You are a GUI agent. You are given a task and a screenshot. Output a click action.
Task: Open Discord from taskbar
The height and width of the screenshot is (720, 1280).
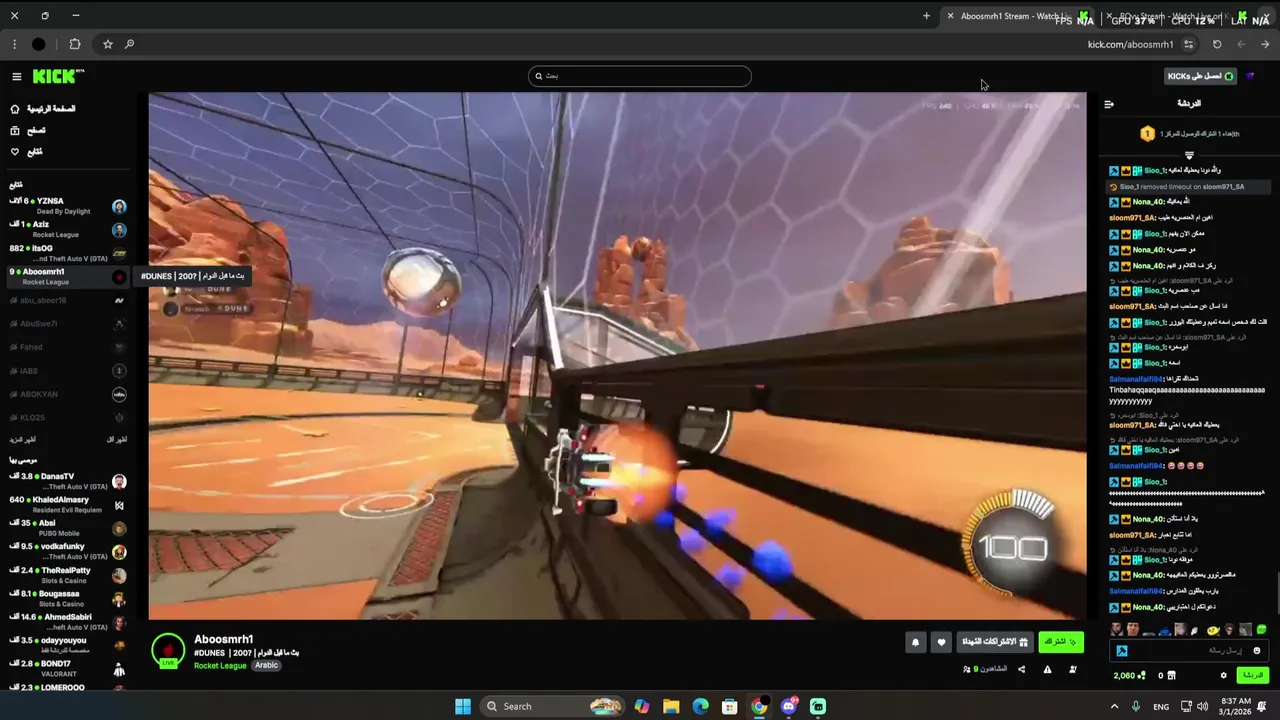coord(789,706)
